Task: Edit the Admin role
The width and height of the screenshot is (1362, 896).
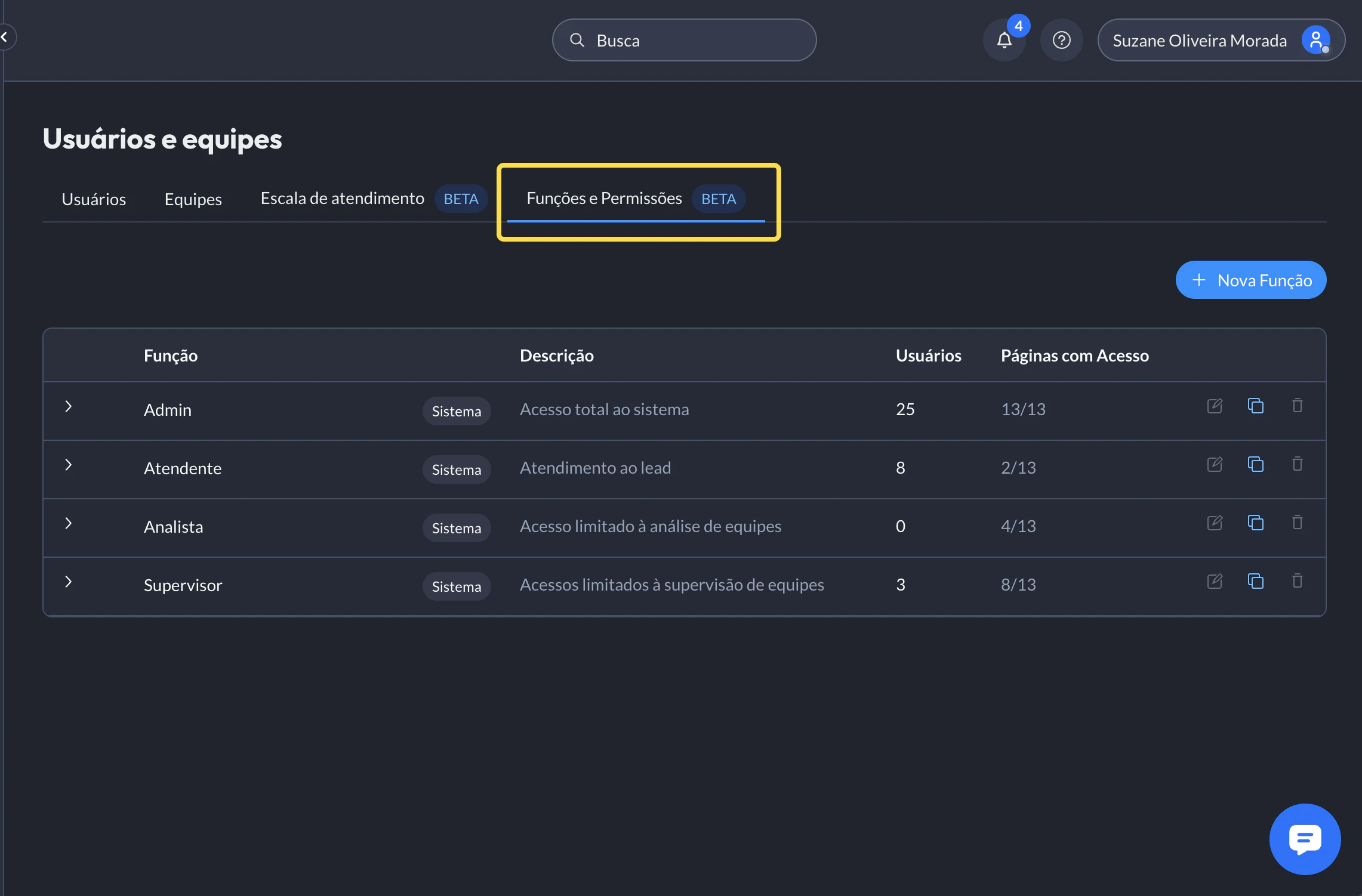Action: (x=1215, y=406)
